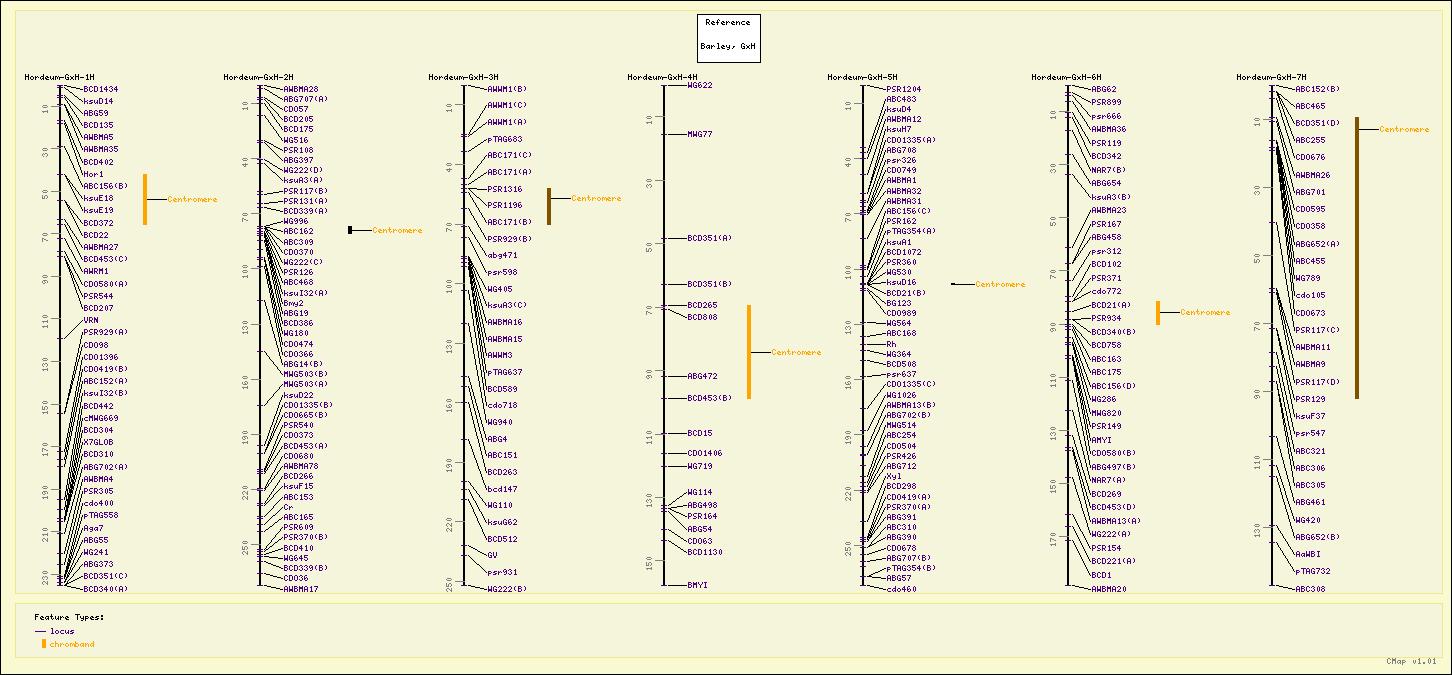Click the AWBMA20 locus on 6H

tap(1108, 589)
